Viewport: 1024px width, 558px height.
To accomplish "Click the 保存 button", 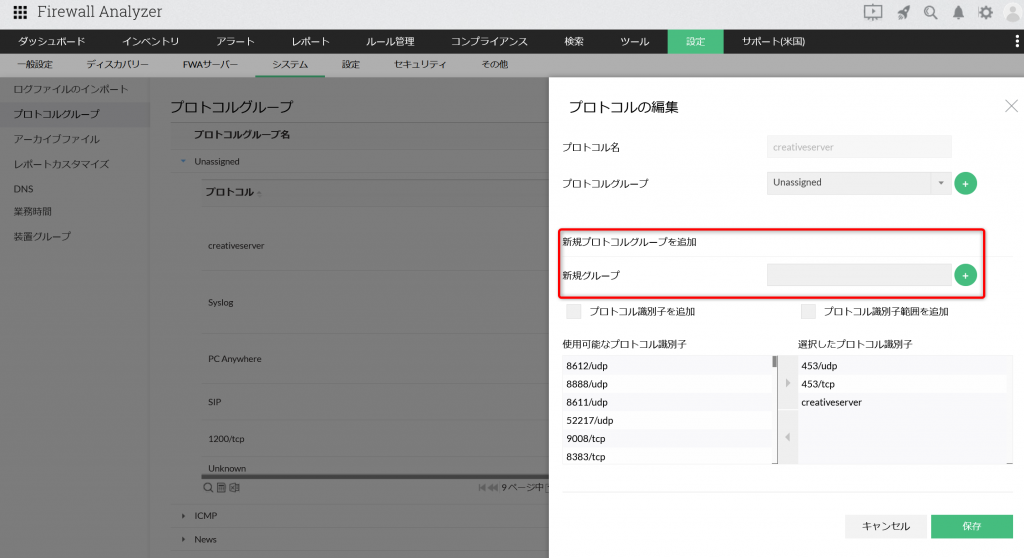I will click(x=972, y=526).
